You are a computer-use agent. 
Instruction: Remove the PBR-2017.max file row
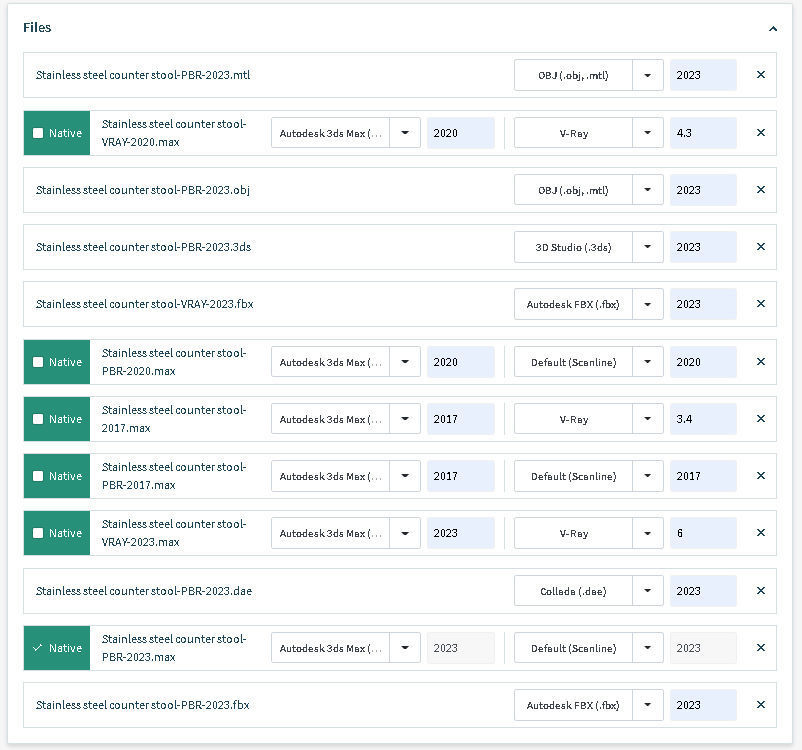(x=760, y=476)
